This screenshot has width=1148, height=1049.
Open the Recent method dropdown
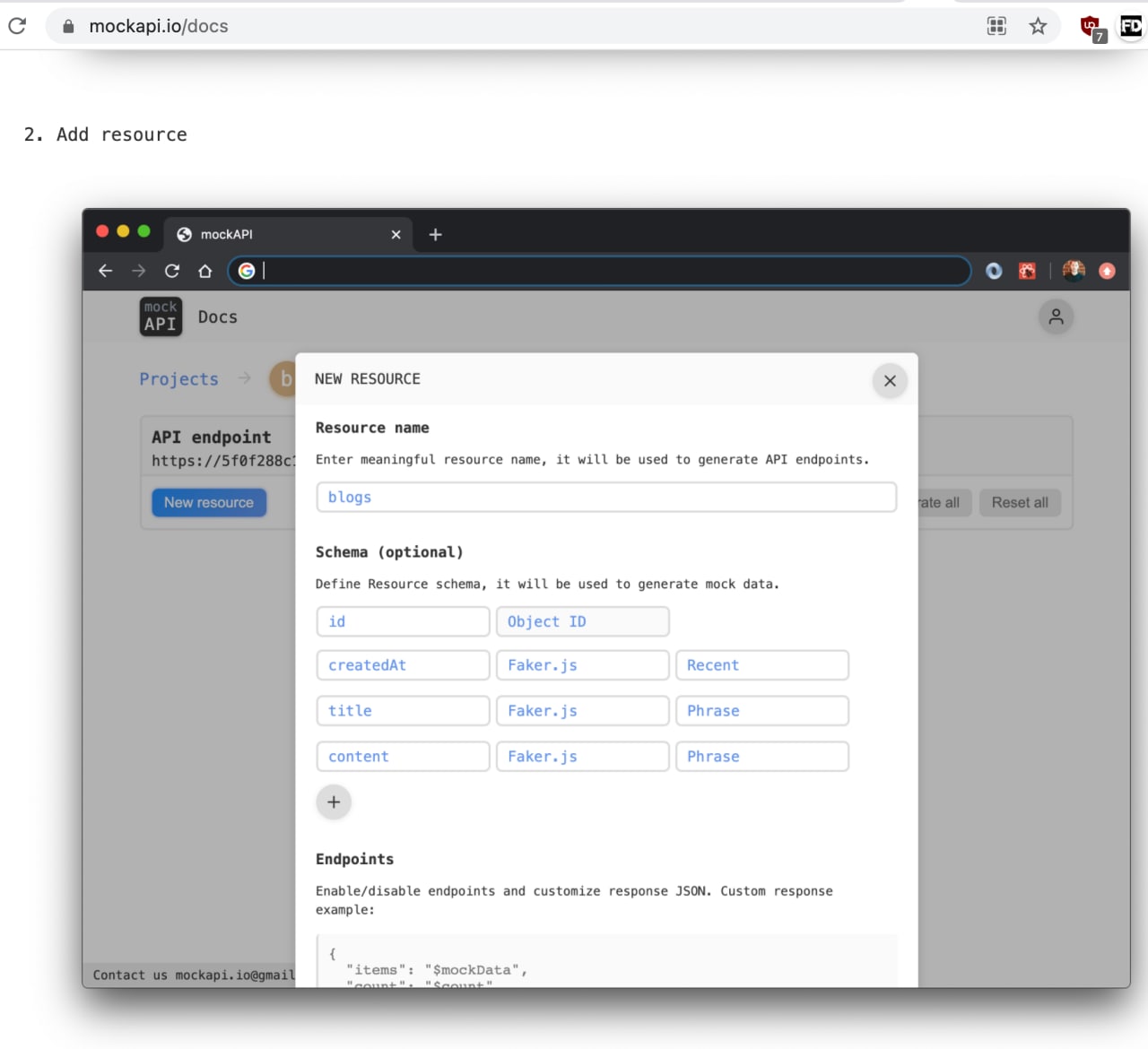[x=762, y=665]
